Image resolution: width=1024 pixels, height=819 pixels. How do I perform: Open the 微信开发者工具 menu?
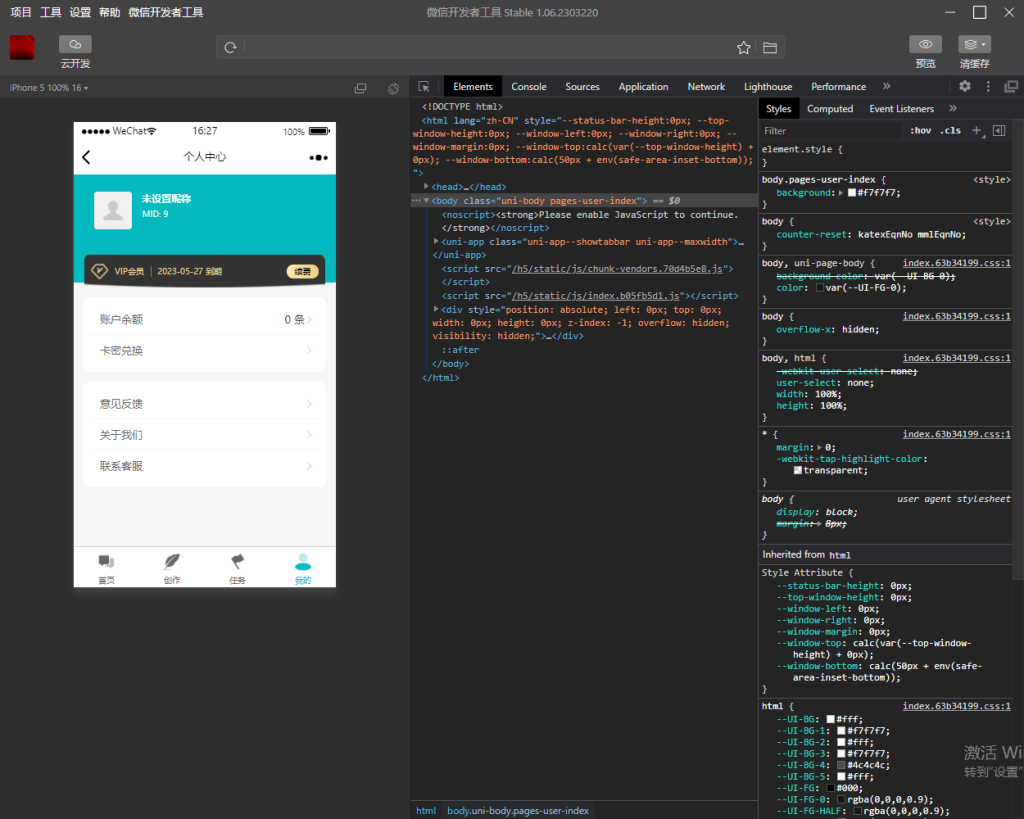pos(166,12)
